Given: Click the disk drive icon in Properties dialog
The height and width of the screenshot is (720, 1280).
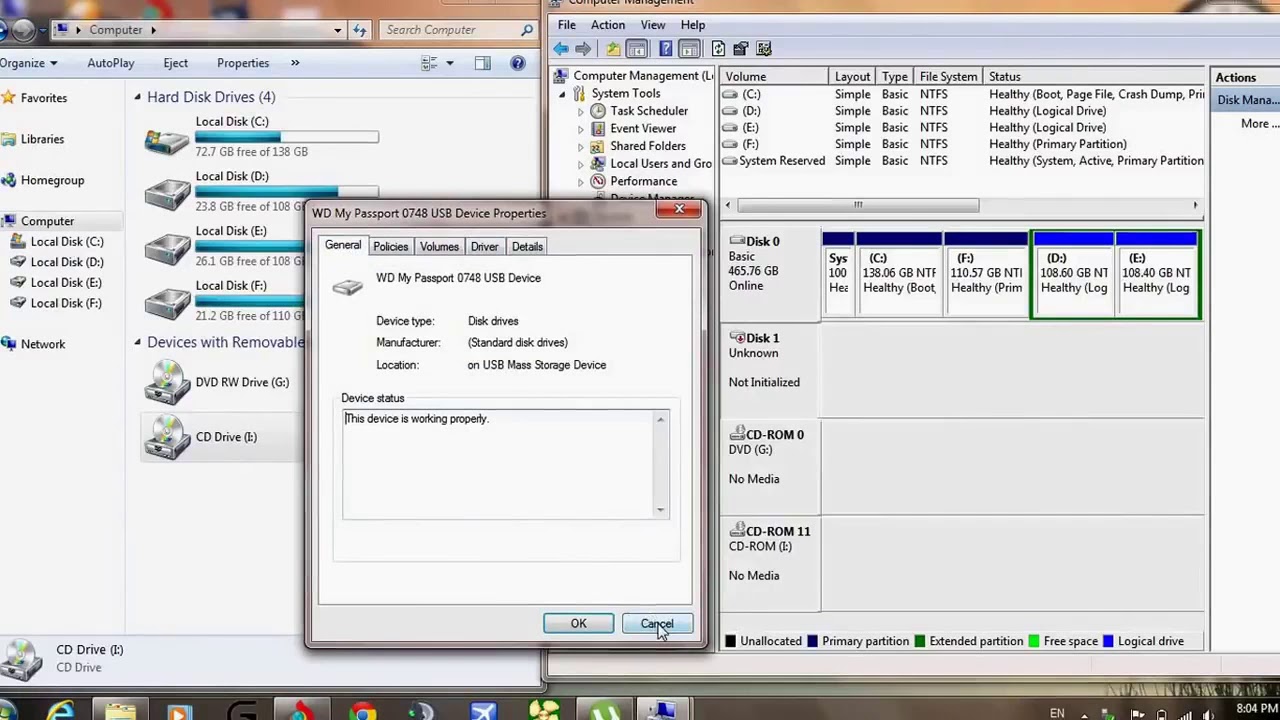Looking at the screenshot, I should pyautogui.click(x=347, y=287).
